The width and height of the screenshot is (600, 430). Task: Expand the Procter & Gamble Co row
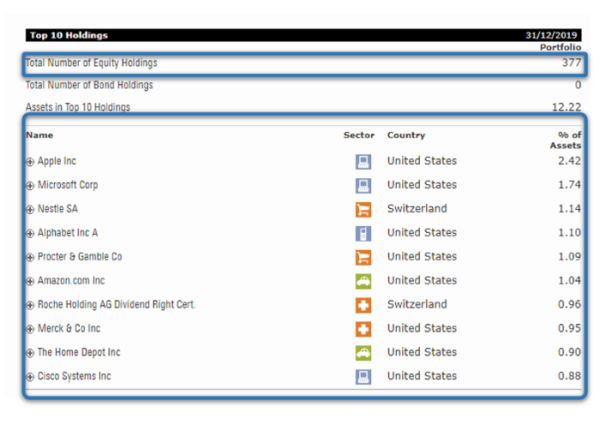30,257
